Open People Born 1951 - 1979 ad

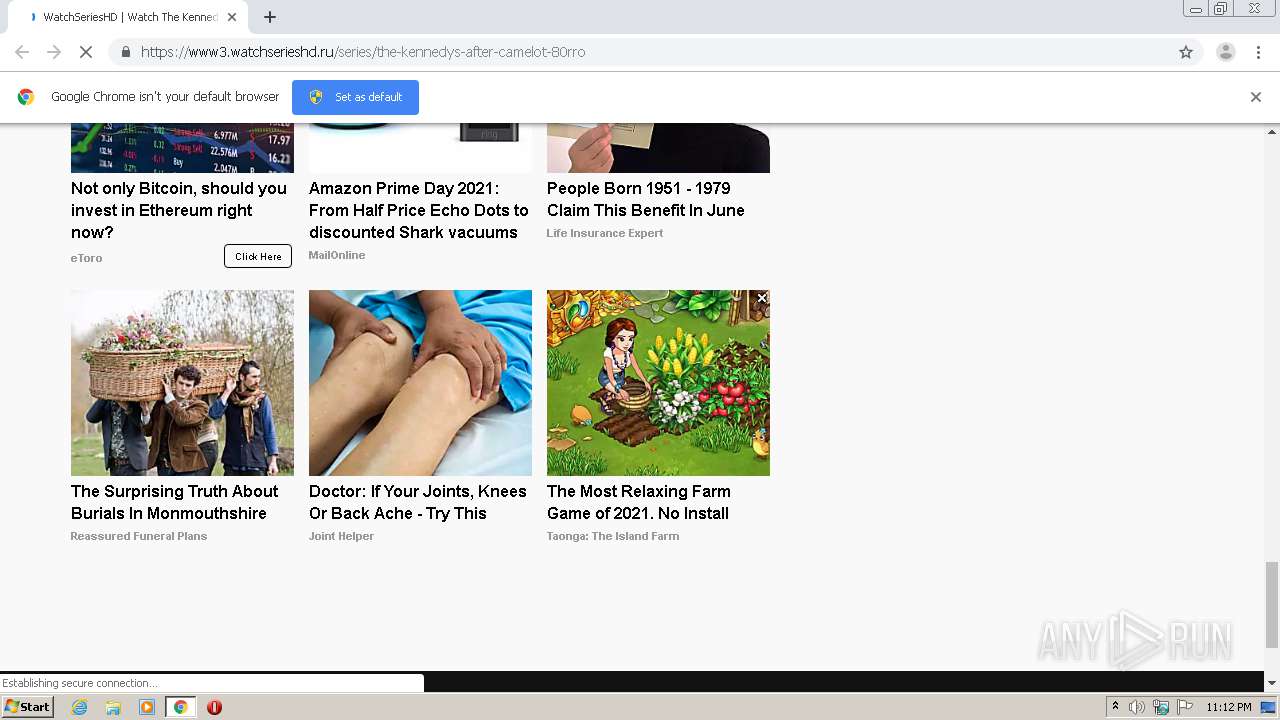click(646, 199)
